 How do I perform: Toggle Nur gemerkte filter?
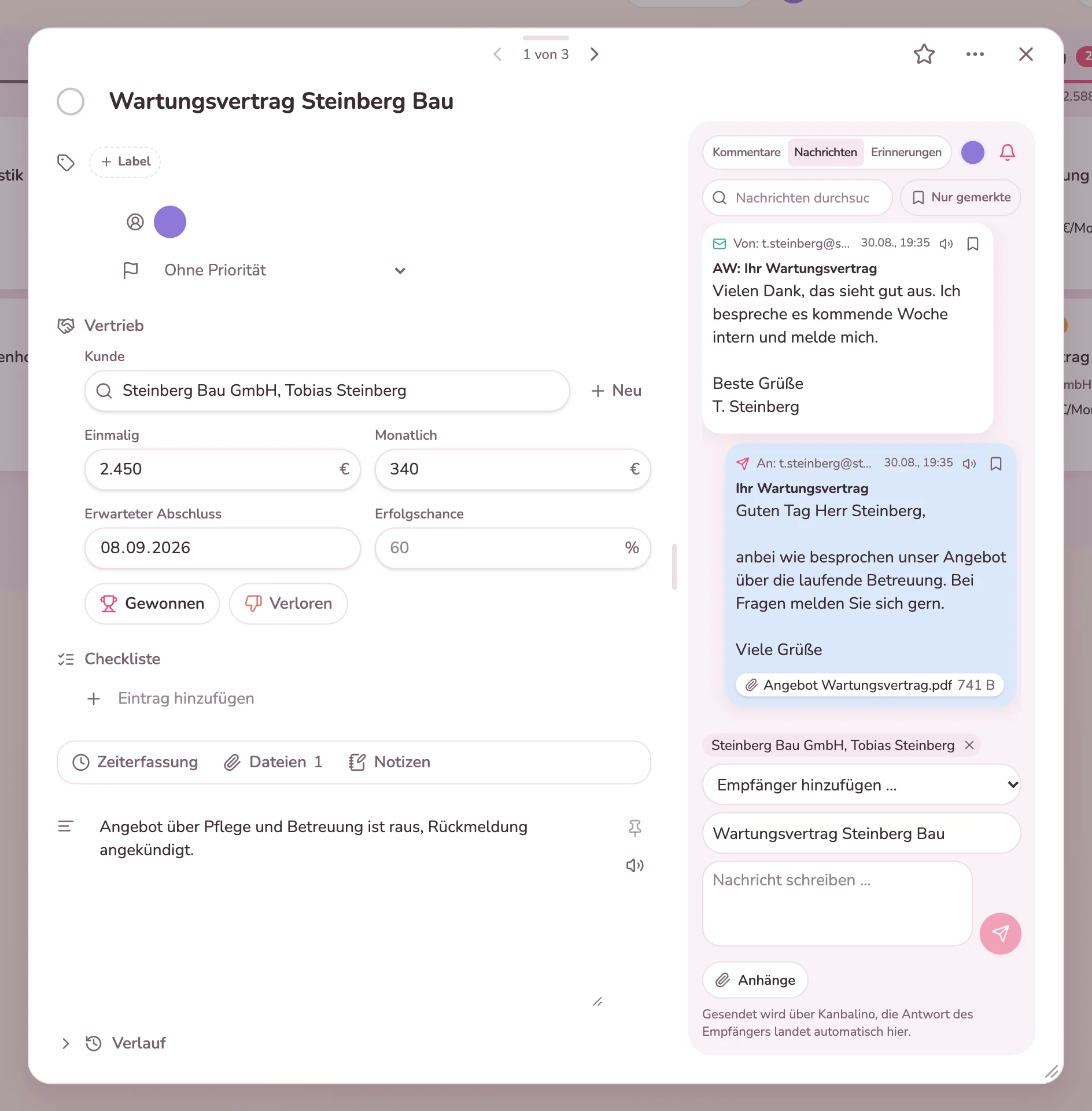[x=961, y=198]
